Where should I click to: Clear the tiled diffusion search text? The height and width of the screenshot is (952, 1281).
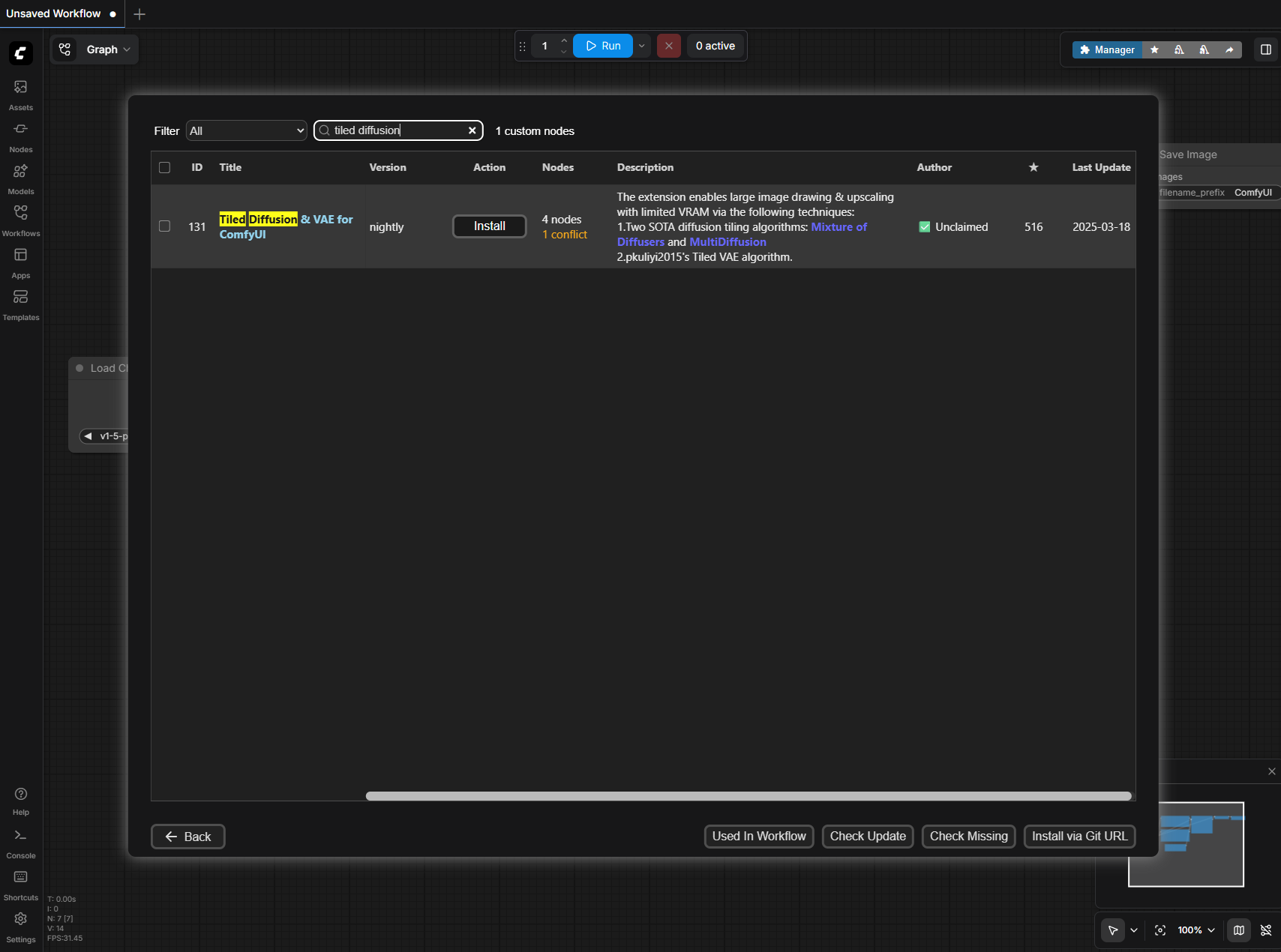coord(472,130)
